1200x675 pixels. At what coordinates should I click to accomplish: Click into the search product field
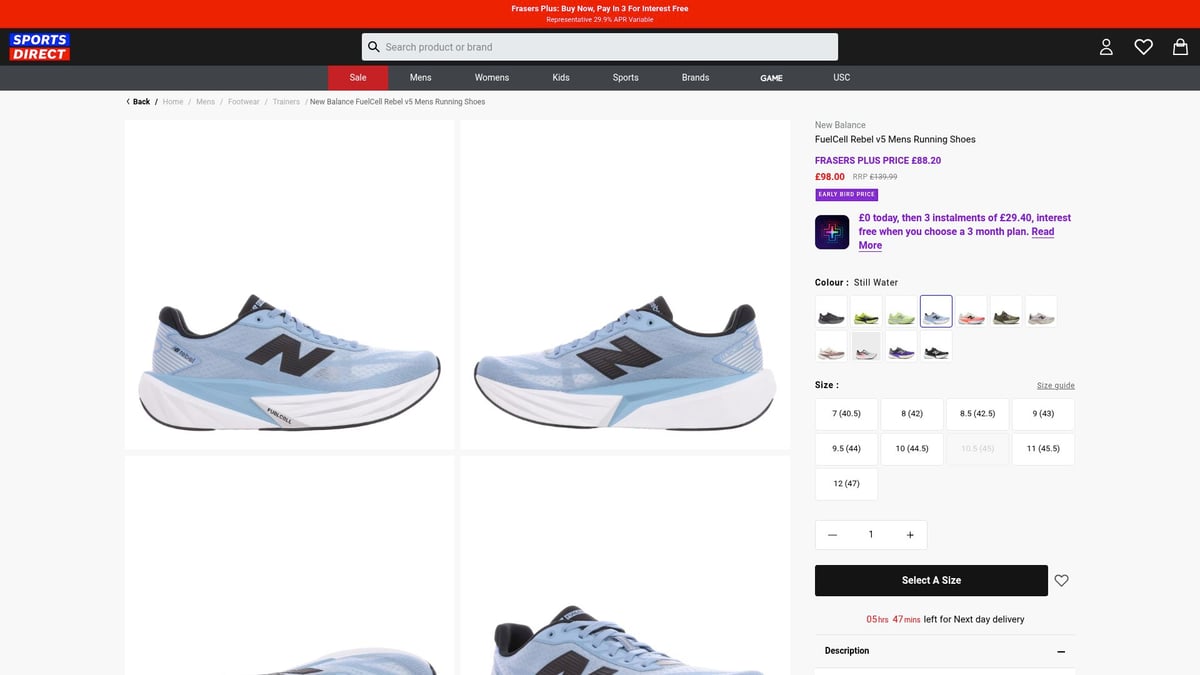(x=600, y=47)
